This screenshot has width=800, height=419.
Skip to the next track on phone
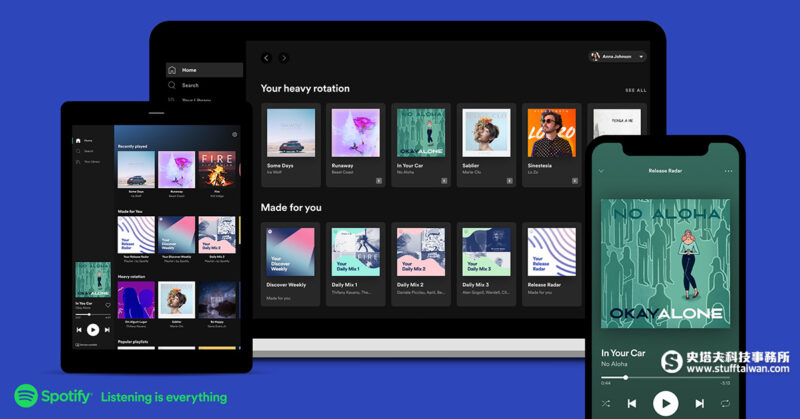click(699, 403)
